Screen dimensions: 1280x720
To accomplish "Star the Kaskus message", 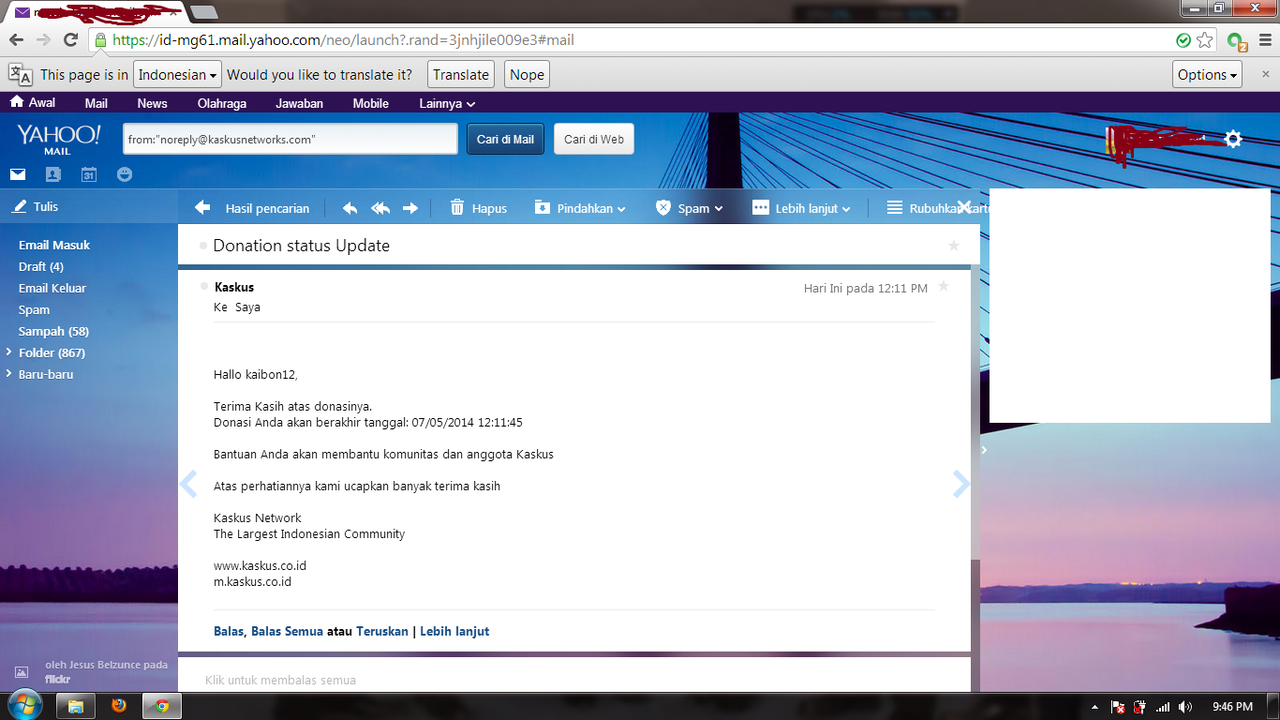I will [x=943, y=287].
